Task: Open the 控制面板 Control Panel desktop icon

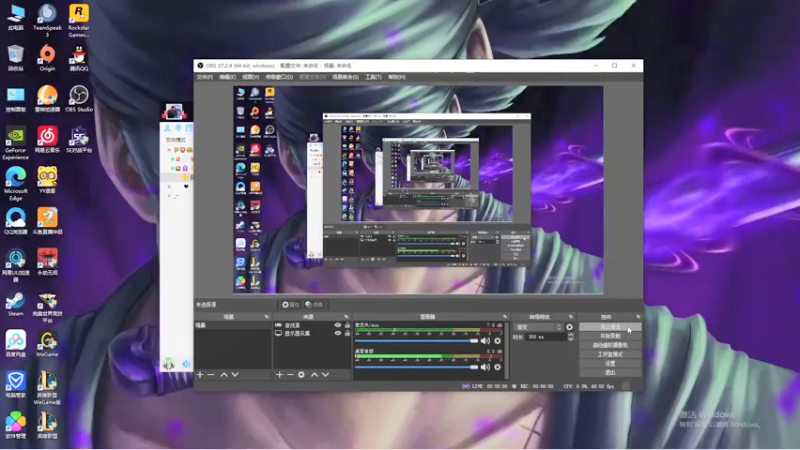Action: click(15, 98)
